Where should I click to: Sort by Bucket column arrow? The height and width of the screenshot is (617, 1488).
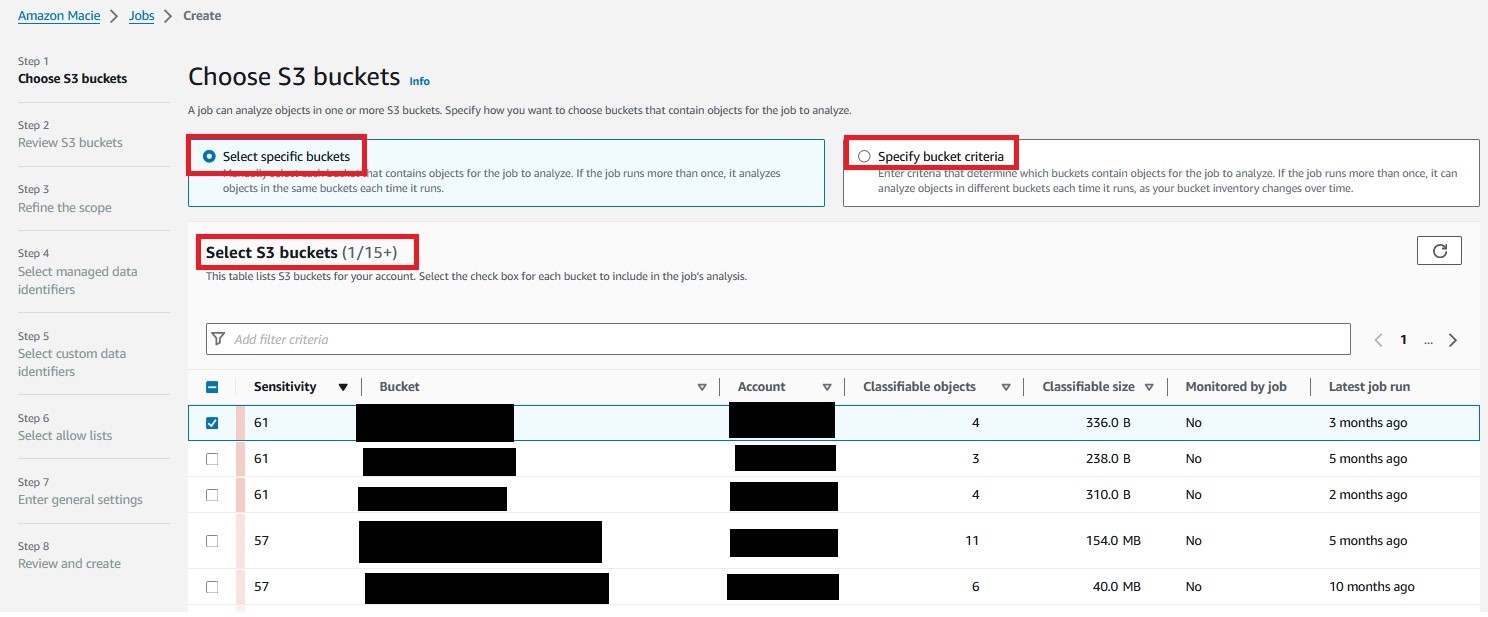pos(702,387)
